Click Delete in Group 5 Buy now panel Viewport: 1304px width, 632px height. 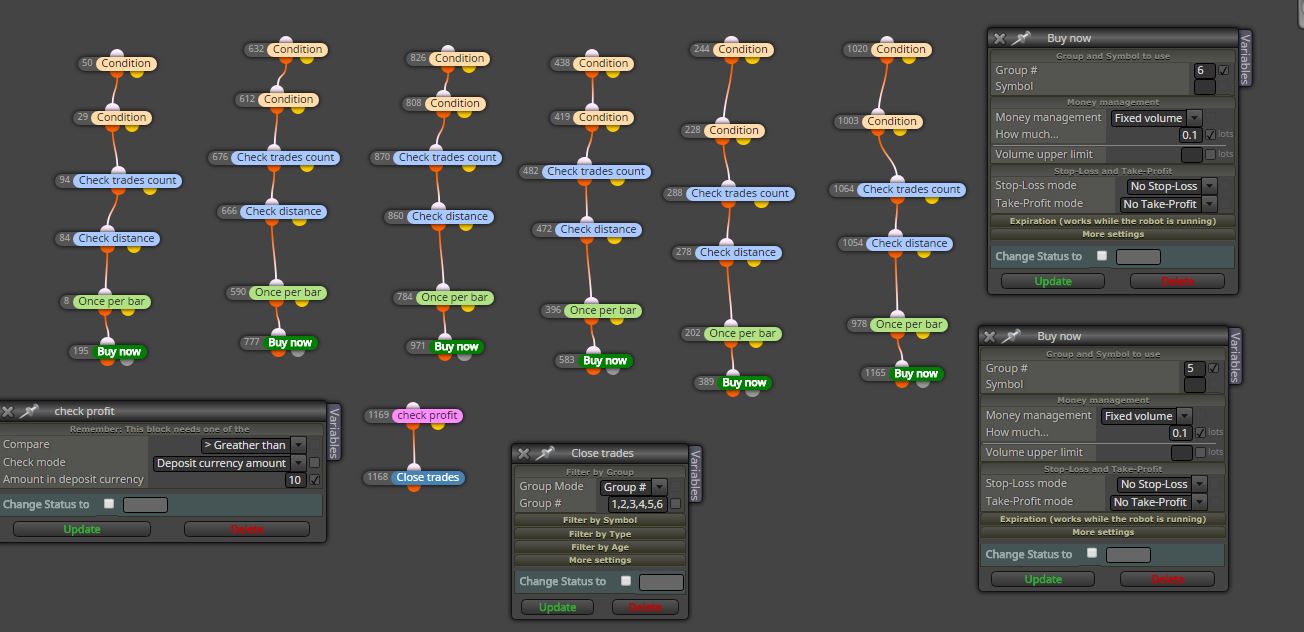(x=1167, y=579)
